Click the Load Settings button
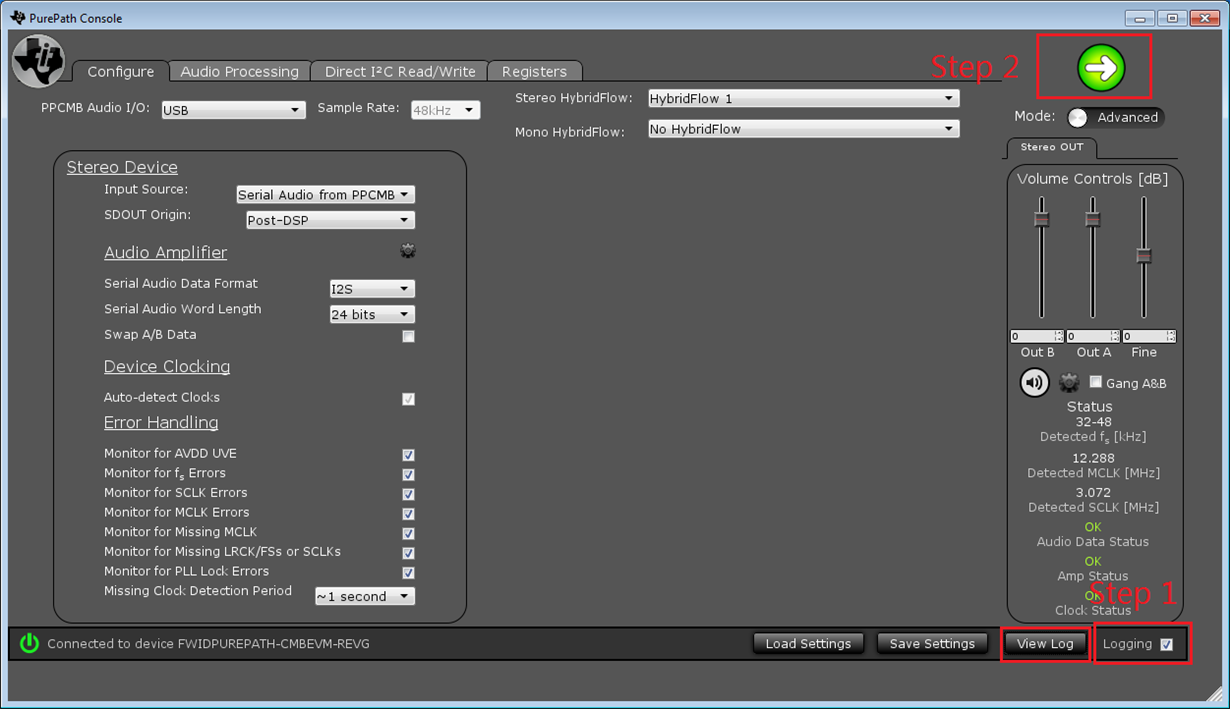1230x709 pixels. [x=808, y=643]
